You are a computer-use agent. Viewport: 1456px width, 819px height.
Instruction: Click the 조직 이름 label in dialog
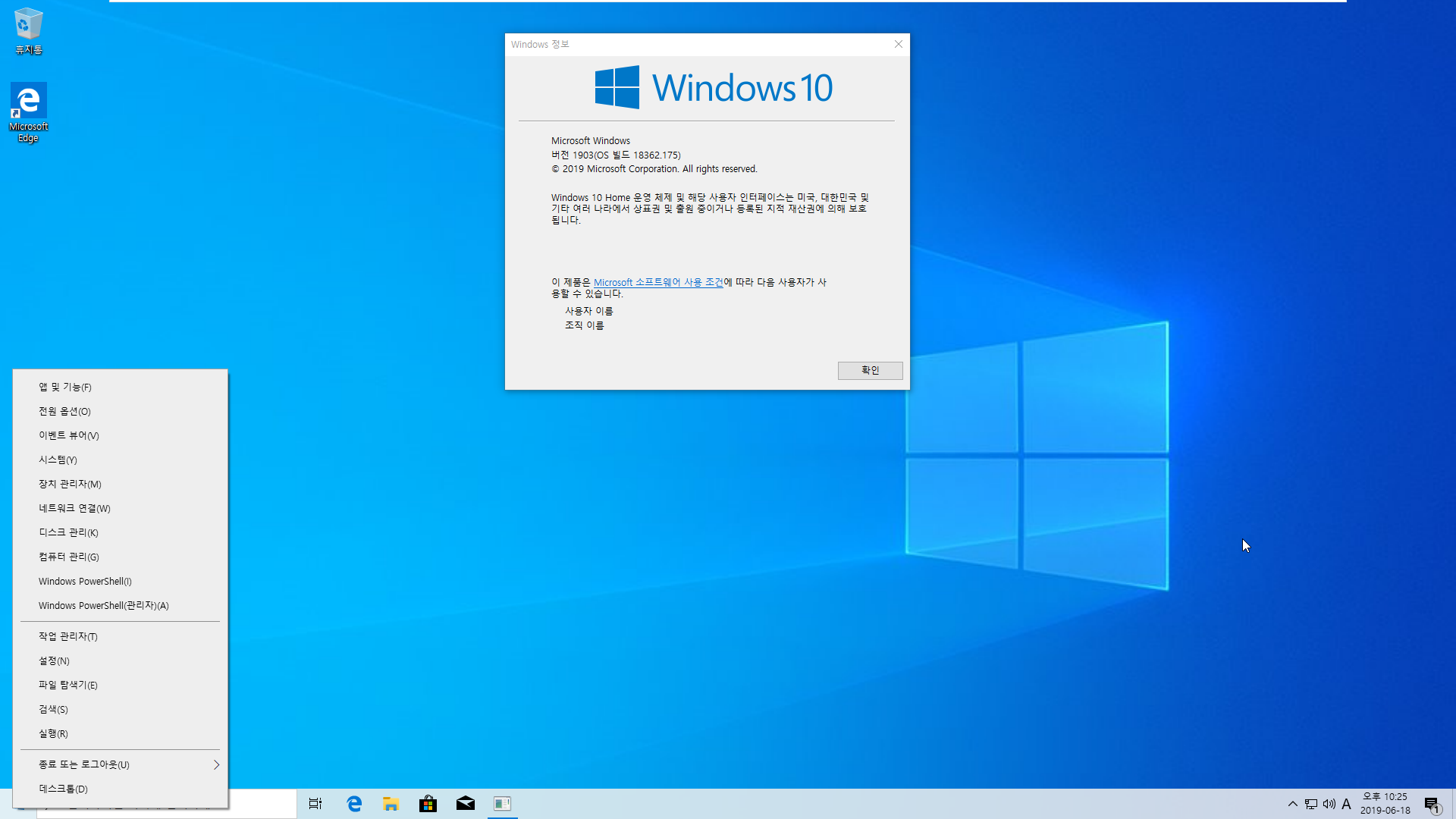tap(584, 325)
